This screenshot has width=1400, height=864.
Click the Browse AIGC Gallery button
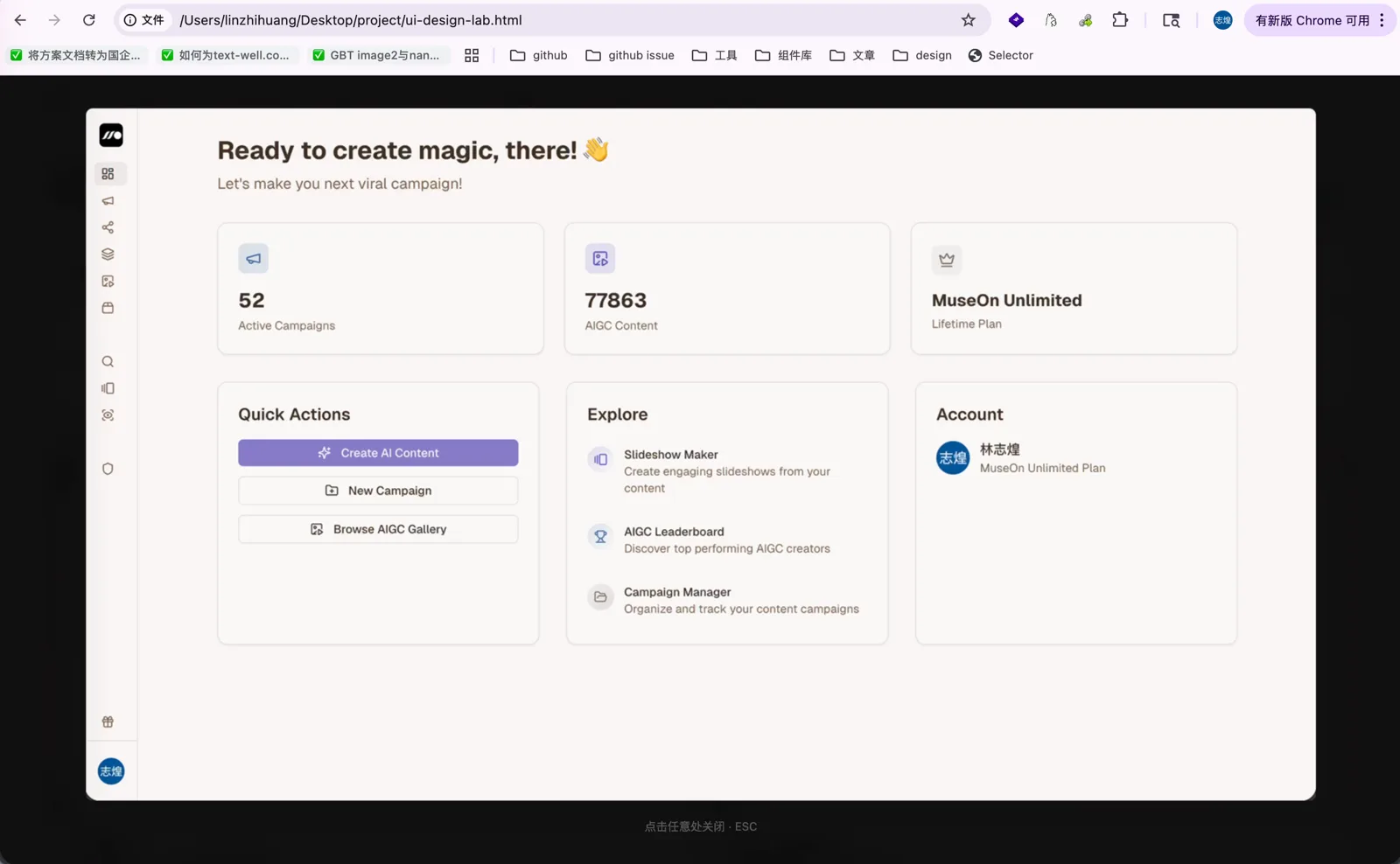(x=378, y=529)
